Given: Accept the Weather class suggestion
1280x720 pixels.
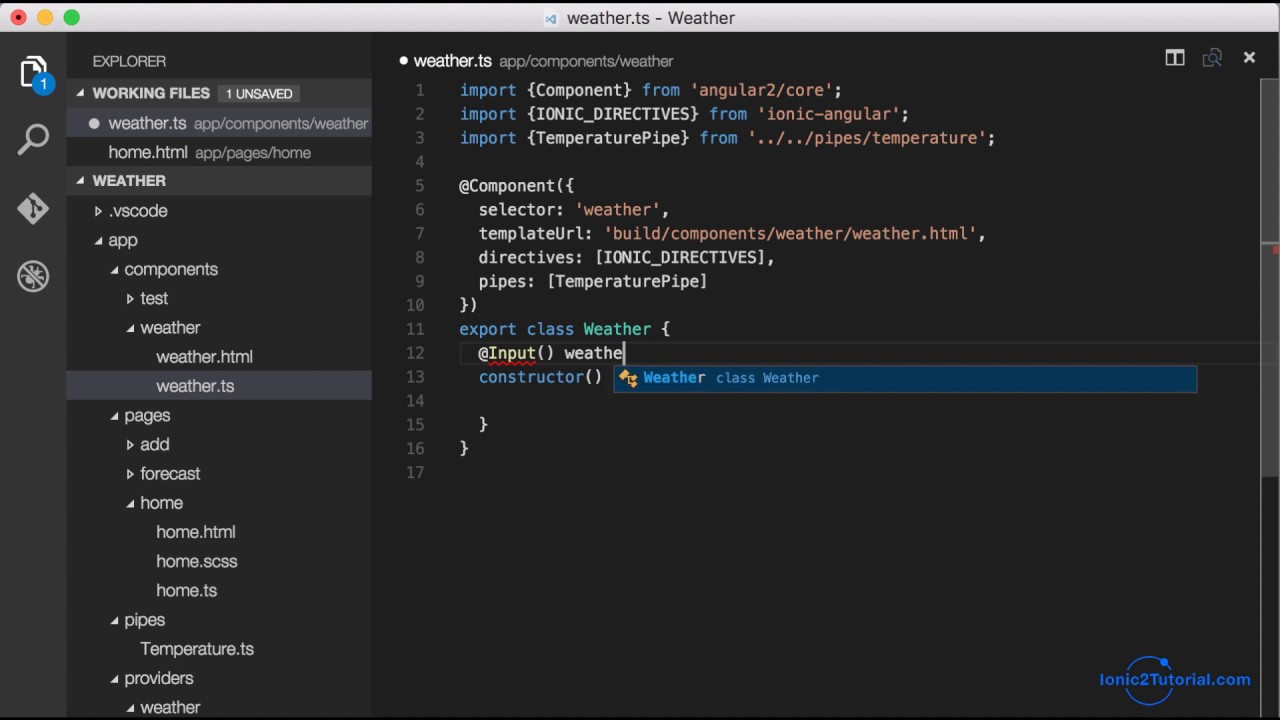Looking at the screenshot, I should [x=905, y=378].
